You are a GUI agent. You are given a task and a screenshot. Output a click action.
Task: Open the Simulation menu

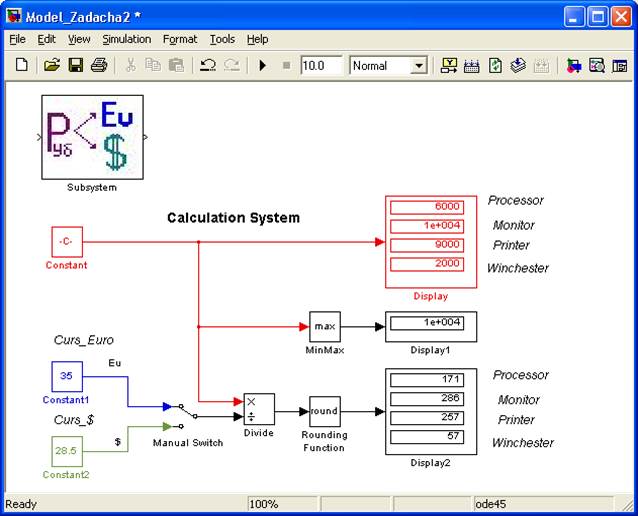(x=127, y=39)
